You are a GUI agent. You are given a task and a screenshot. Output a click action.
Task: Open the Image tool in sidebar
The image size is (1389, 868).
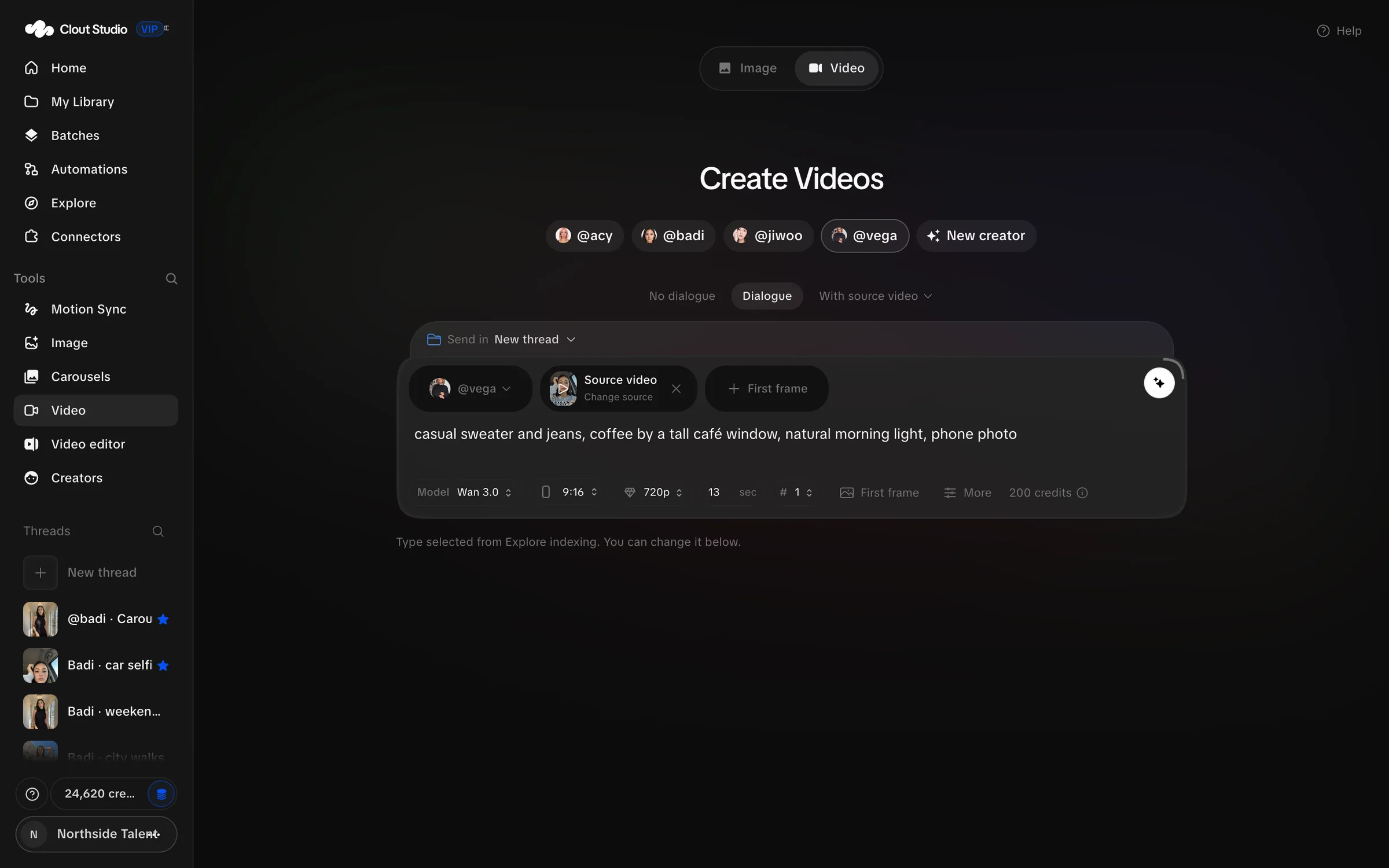click(95, 343)
